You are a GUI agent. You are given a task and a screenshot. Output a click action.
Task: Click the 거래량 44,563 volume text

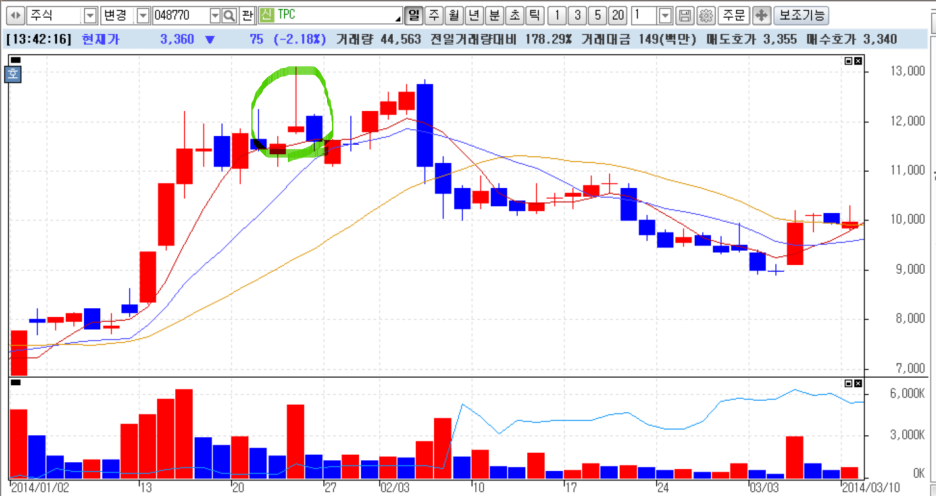point(379,40)
